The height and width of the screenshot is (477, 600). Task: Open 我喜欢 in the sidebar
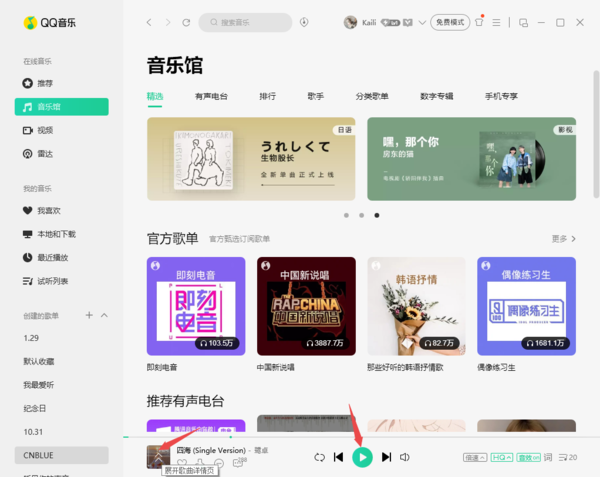coord(48,211)
